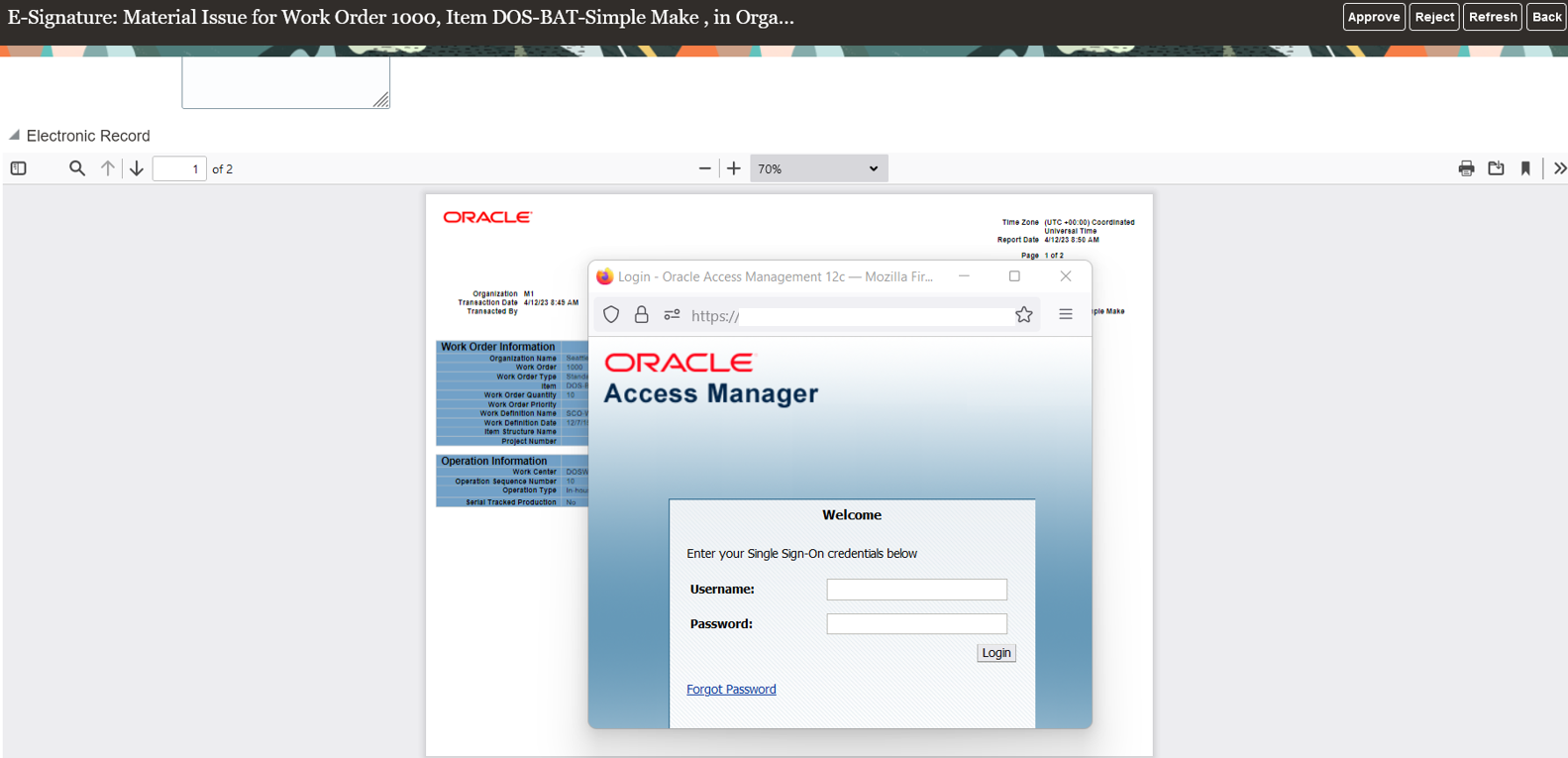Print the electronic record
The height and width of the screenshot is (758, 1568).
tap(1466, 168)
